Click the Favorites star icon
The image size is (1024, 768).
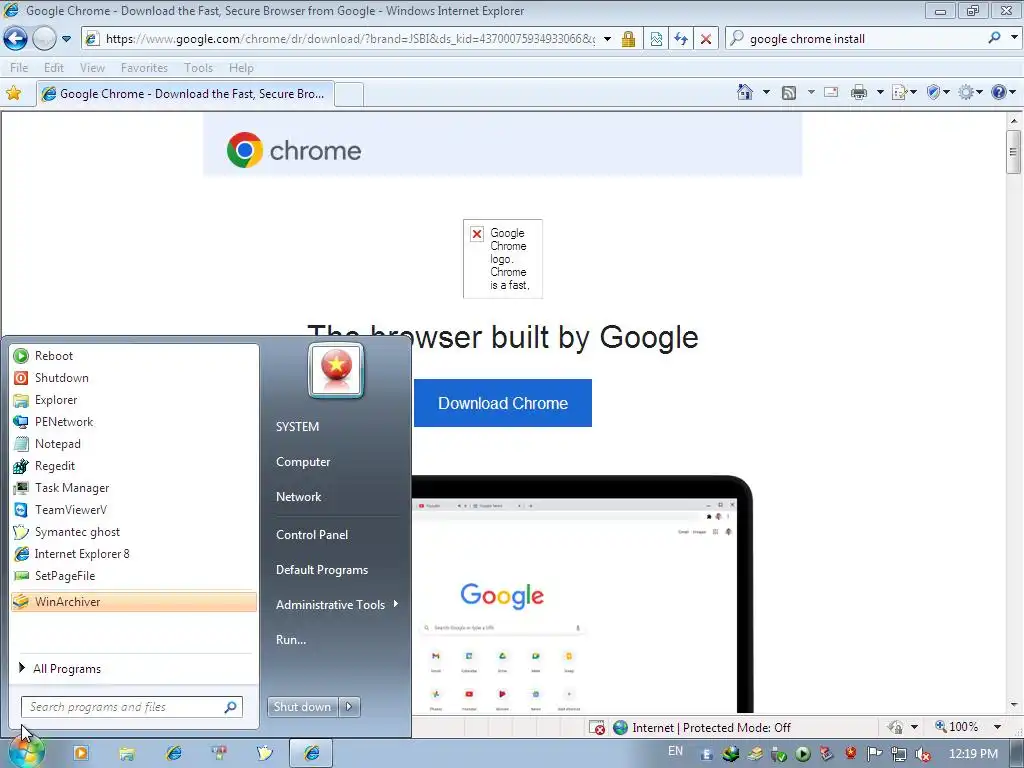[13, 93]
